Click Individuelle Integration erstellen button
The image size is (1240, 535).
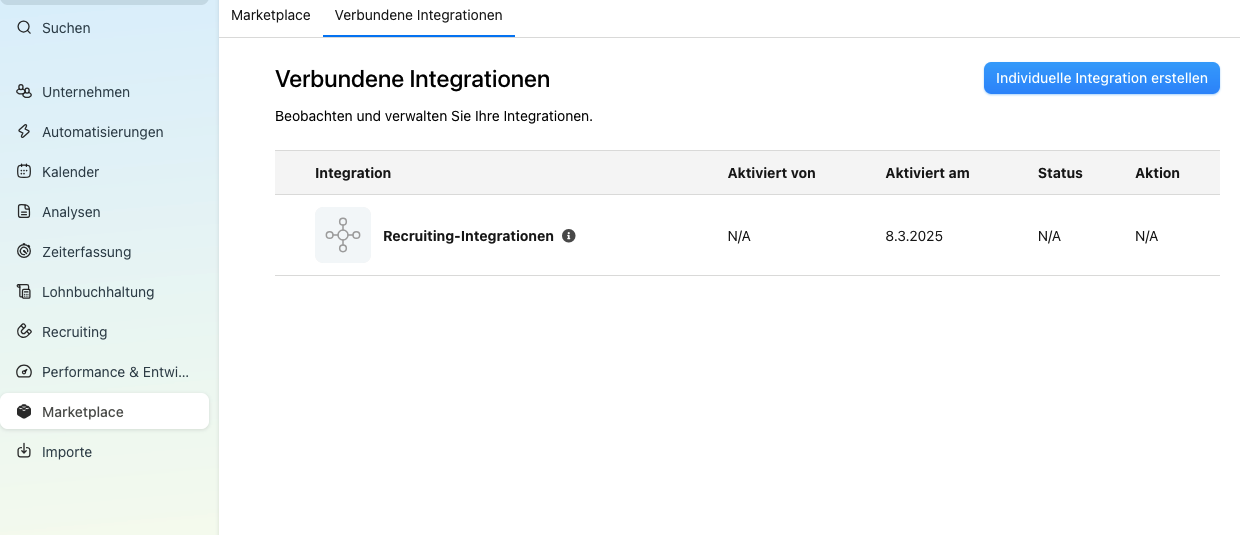[1102, 78]
